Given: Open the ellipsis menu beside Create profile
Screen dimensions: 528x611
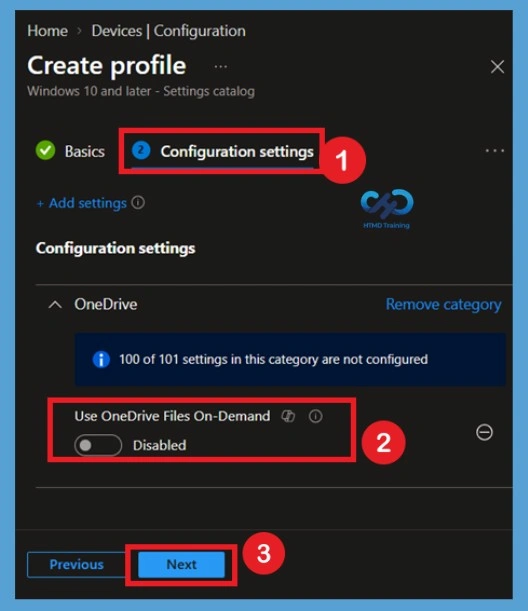Looking at the screenshot, I should (221, 67).
